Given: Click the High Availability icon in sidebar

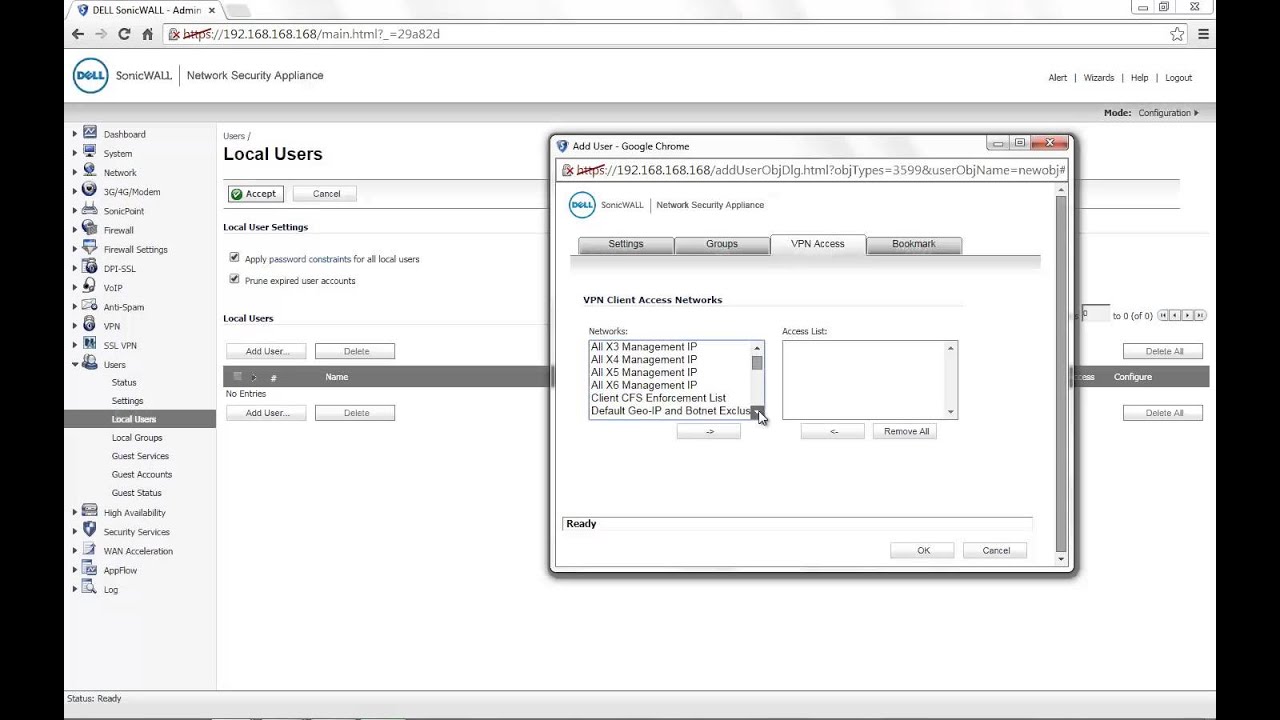Looking at the screenshot, I should click(90, 511).
